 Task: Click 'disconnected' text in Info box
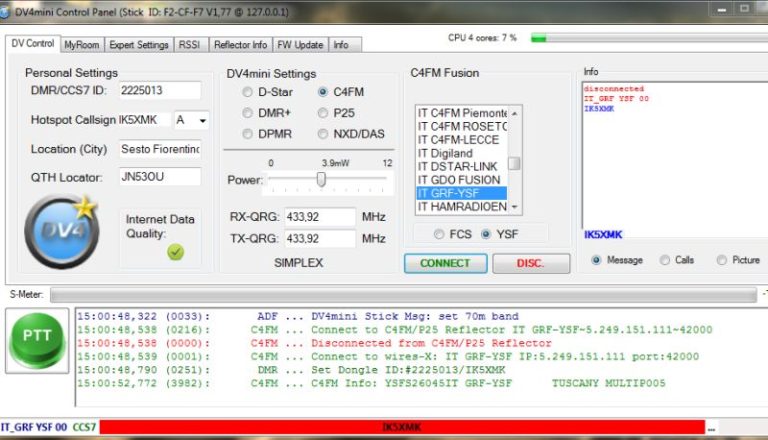(614, 89)
